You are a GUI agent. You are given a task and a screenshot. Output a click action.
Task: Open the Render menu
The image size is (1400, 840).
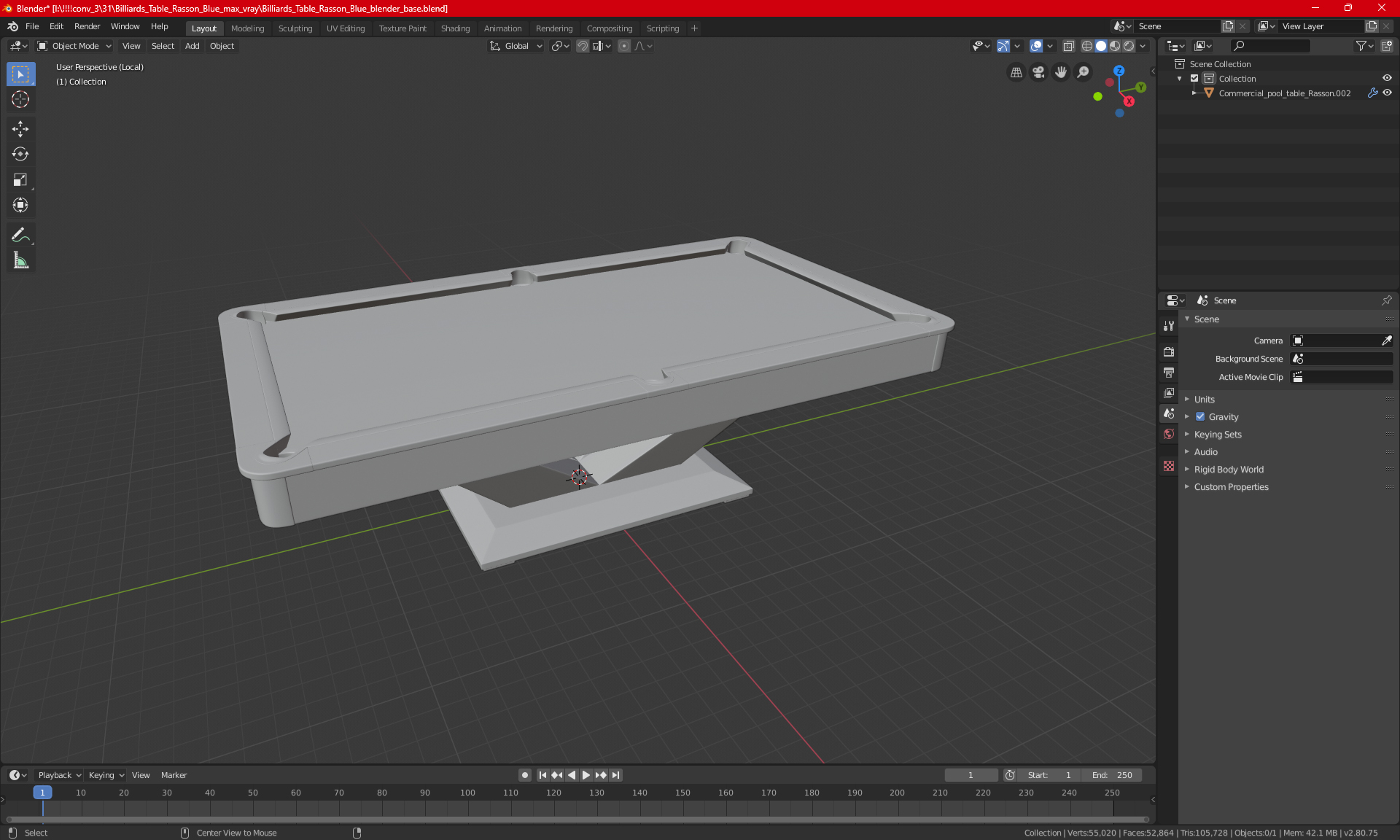pos(87,26)
